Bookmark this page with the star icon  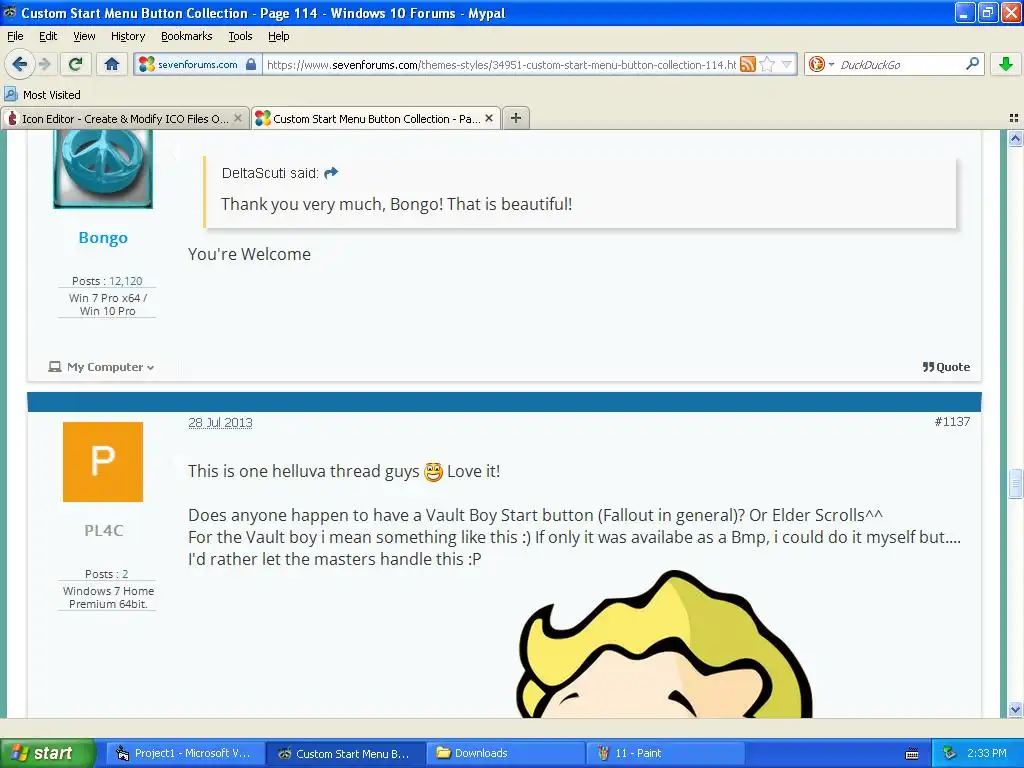(767, 64)
